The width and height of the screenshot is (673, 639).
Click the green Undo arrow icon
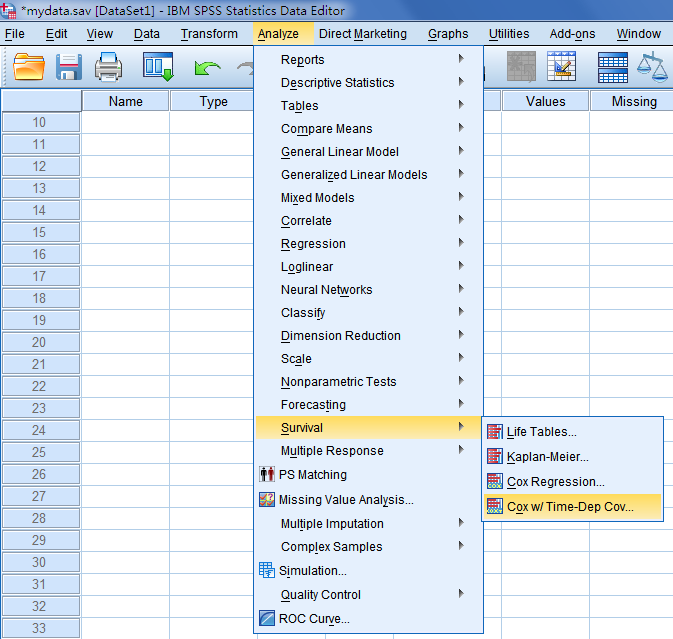207,68
